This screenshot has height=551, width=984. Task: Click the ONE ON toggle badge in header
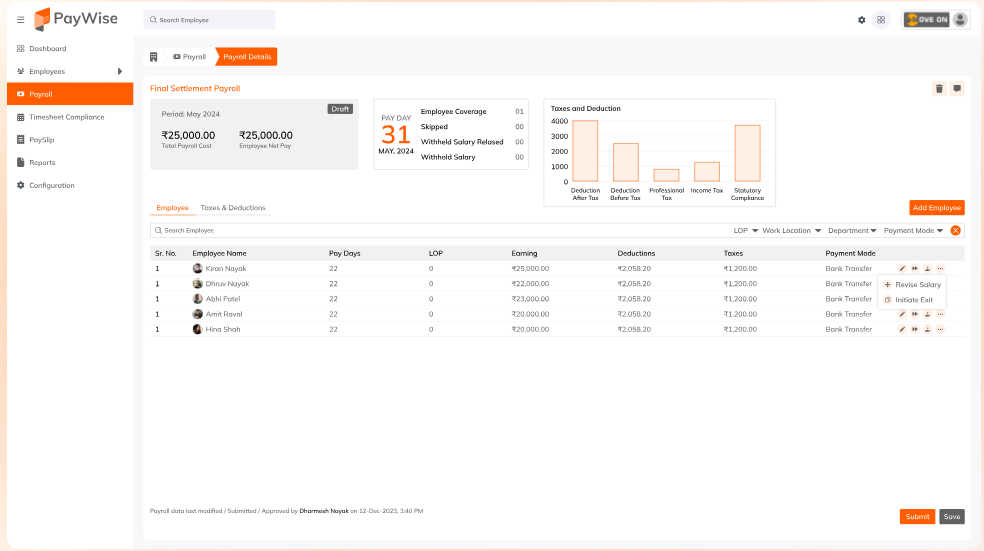tap(927, 20)
